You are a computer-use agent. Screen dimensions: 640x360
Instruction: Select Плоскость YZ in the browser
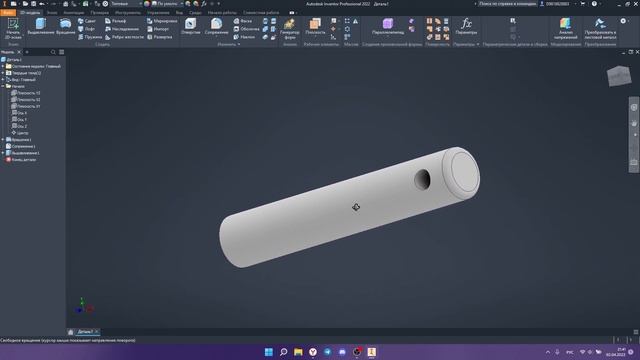pyautogui.click(x=26, y=93)
